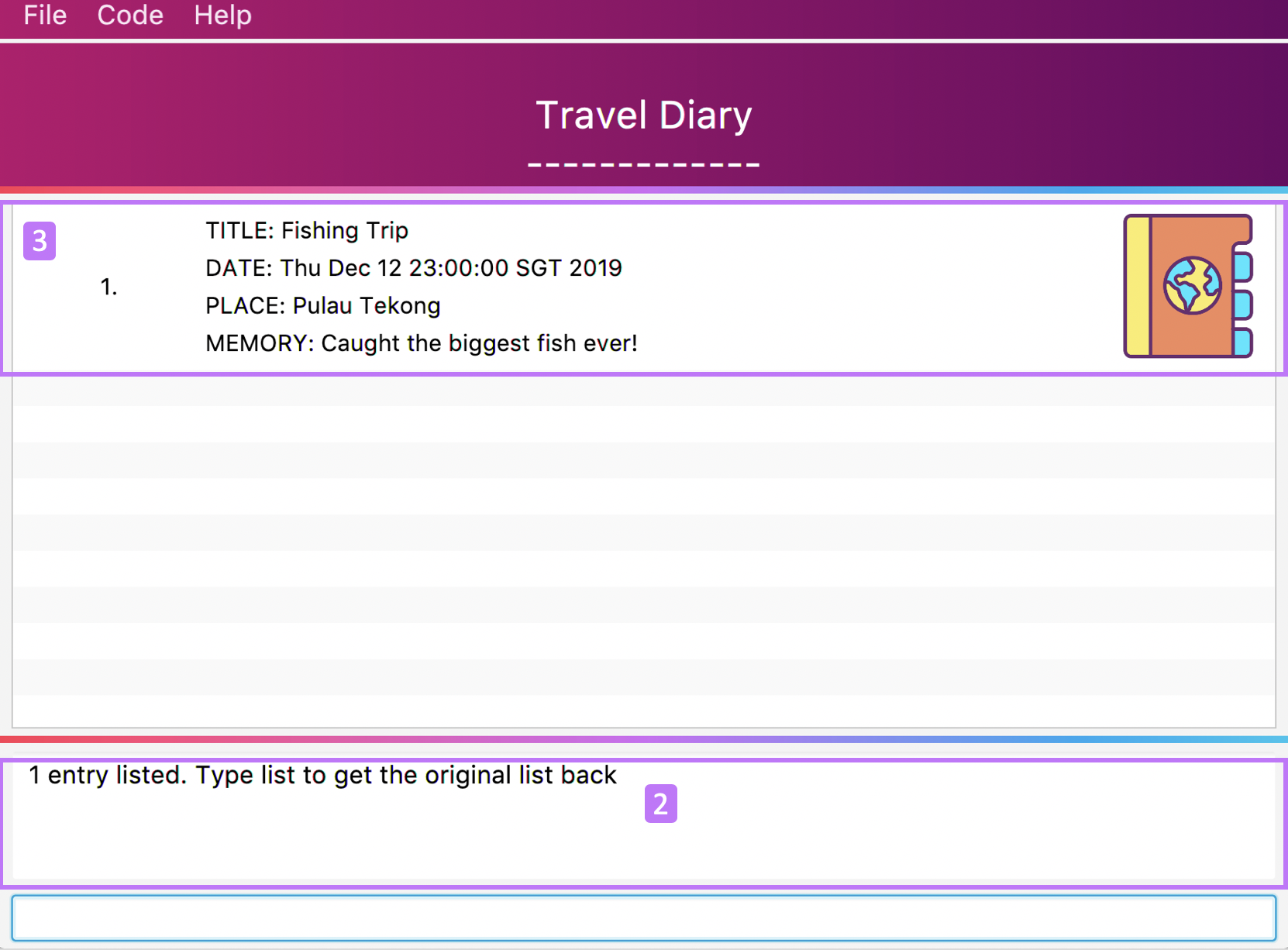Click the 'PLACE: Pulau Tekong' line
This screenshot has width=1288, height=950.
point(323,306)
